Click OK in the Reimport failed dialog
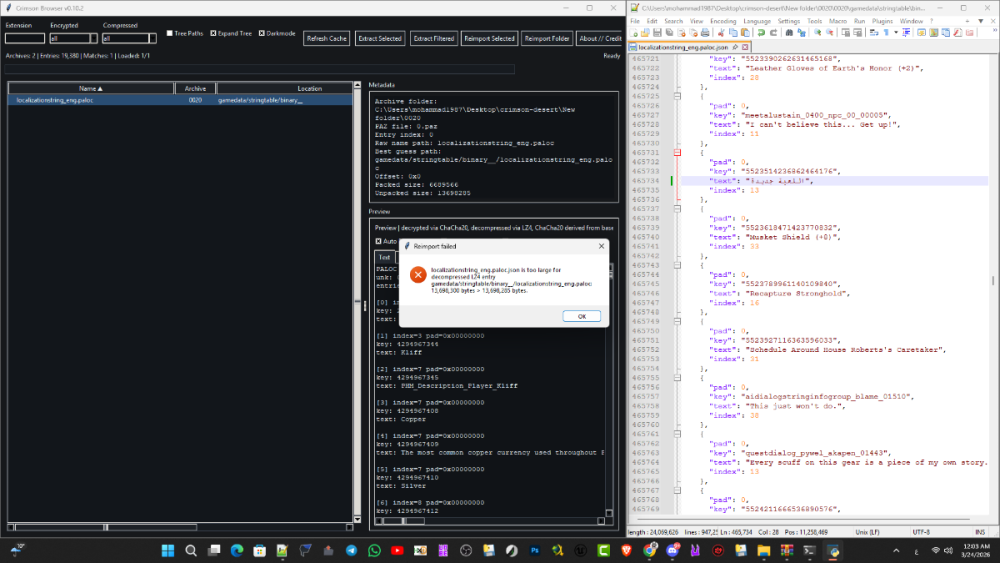 [x=581, y=316]
